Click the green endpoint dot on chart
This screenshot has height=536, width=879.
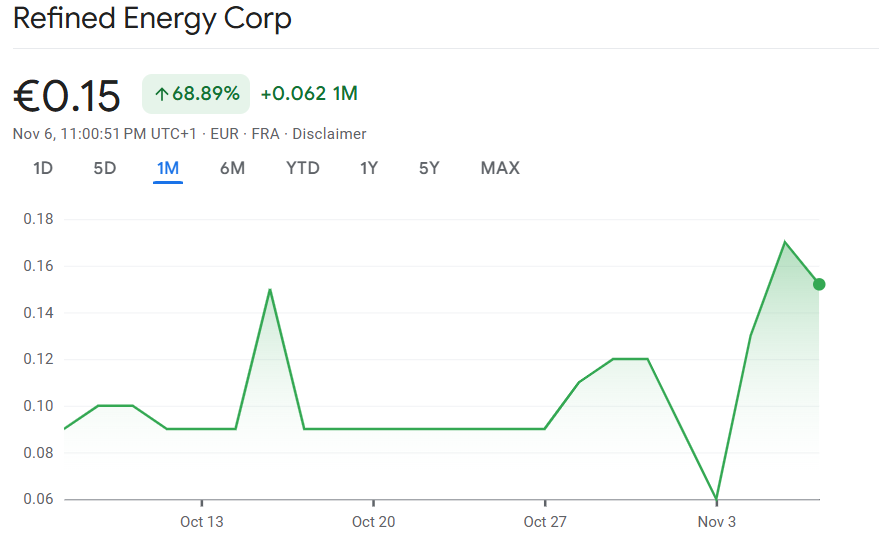coord(819,284)
